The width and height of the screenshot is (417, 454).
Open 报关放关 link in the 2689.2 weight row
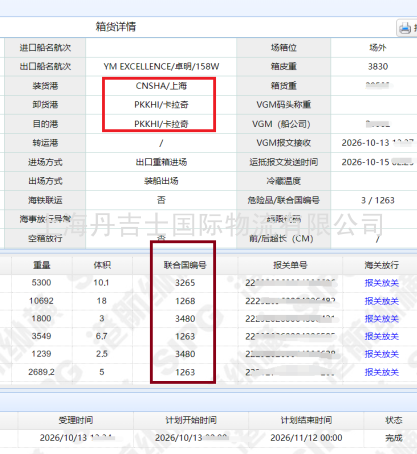pyautogui.click(x=382, y=372)
